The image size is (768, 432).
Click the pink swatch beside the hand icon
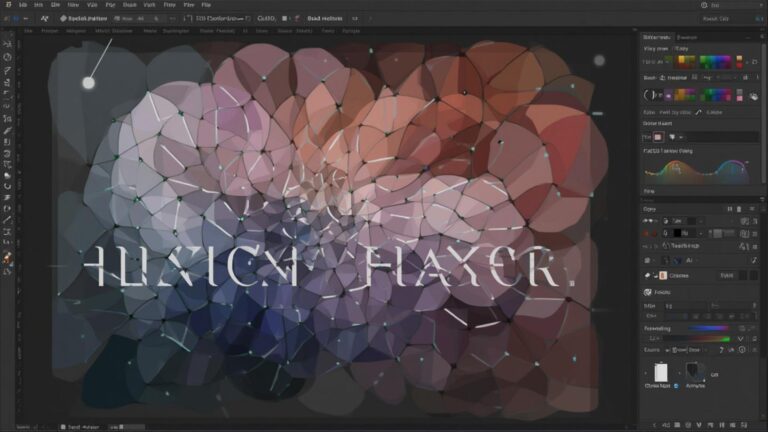pyautogui.click(x=739, y=96)
